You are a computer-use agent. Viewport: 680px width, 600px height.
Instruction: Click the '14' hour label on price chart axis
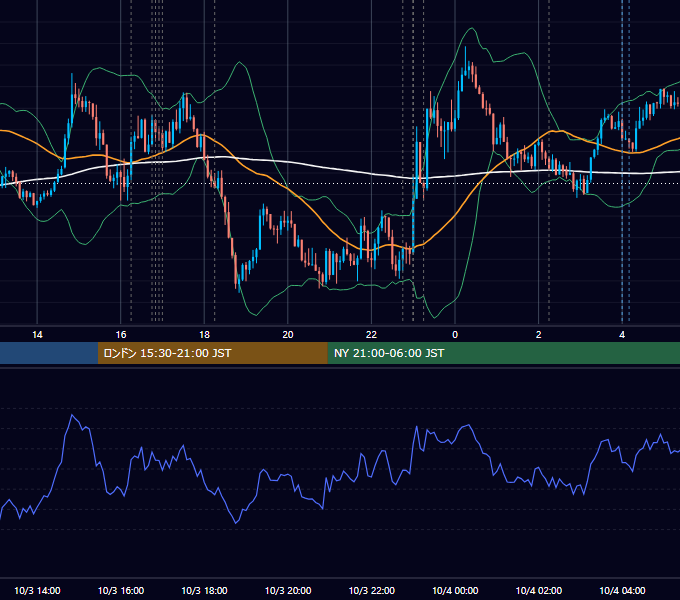[x=37, y=335]
